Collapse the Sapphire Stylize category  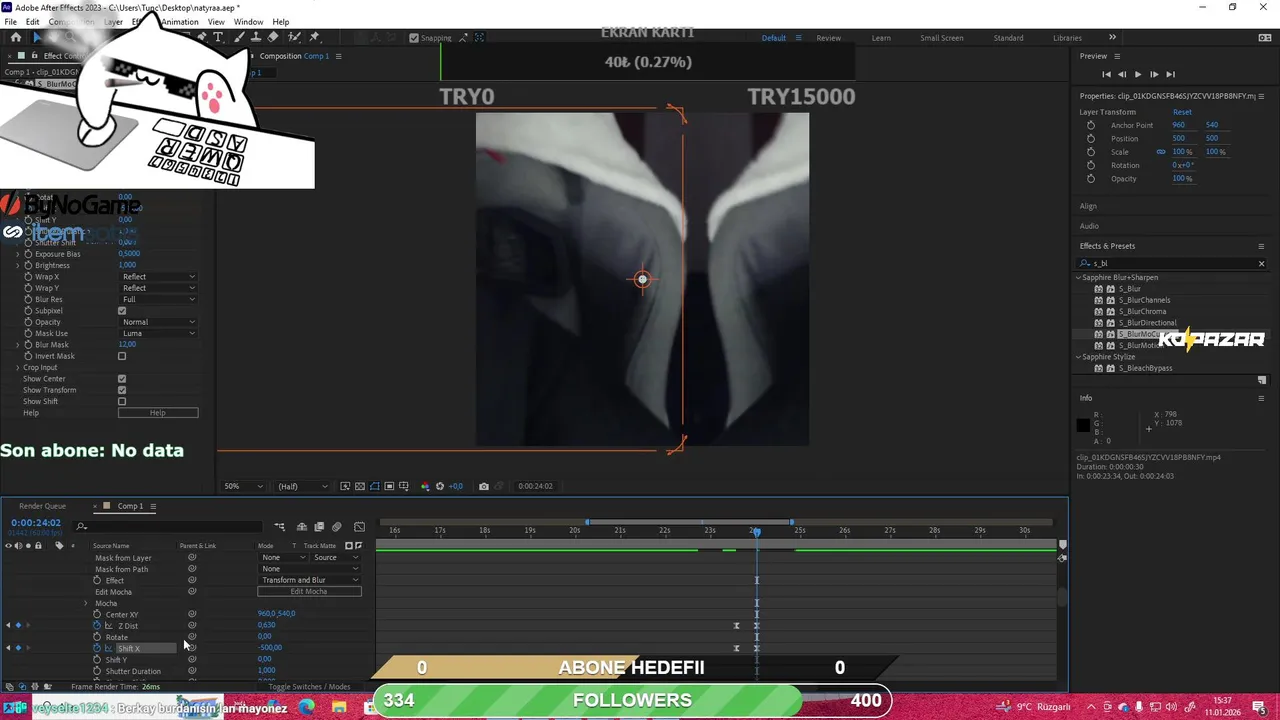(1079, 356)
